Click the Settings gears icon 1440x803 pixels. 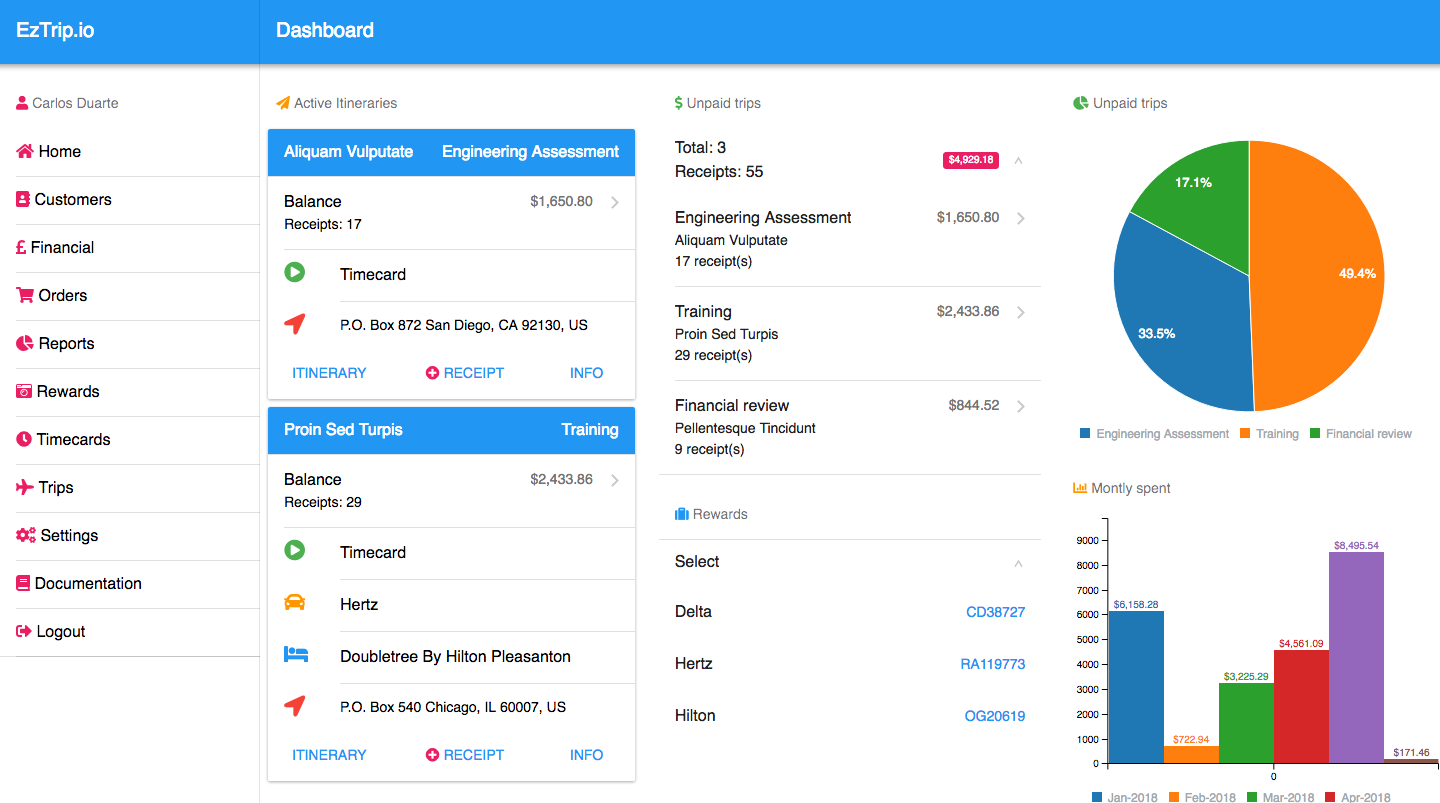pos(26,536)
